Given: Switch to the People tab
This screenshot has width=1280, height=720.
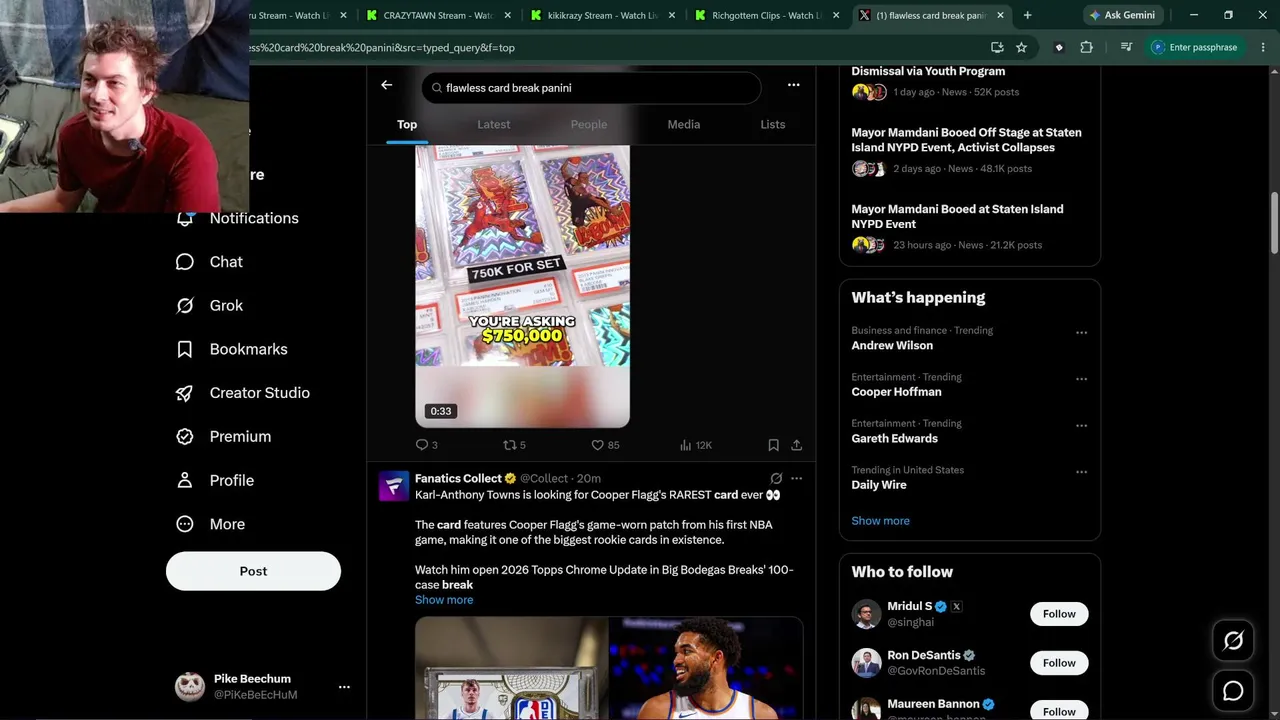Looking at the screenshot, I should tap(589, 125).
